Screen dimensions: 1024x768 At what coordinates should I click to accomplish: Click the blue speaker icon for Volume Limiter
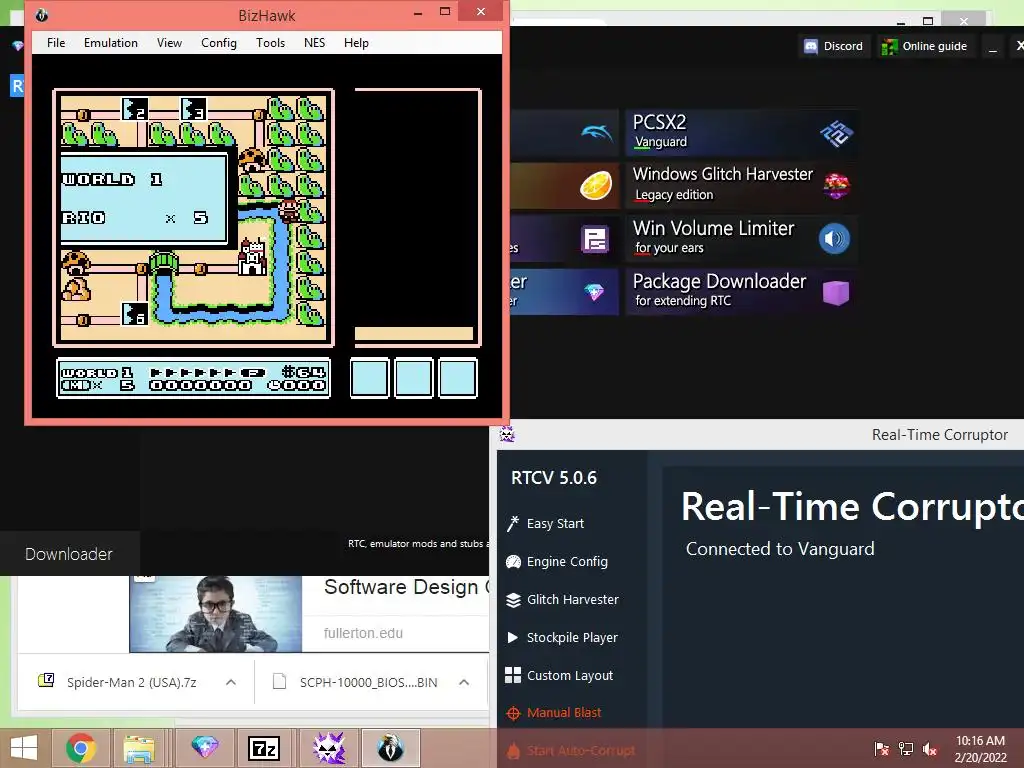pyautogui.click(x=835, y=239)
